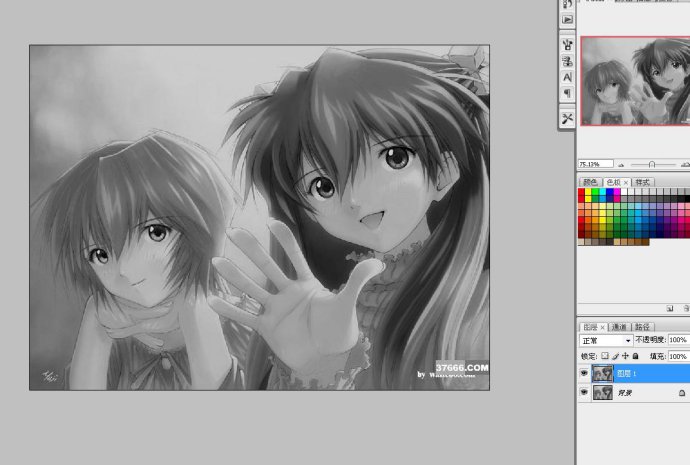Pick the cyan swatch in top row

click(x=602, y=192)
